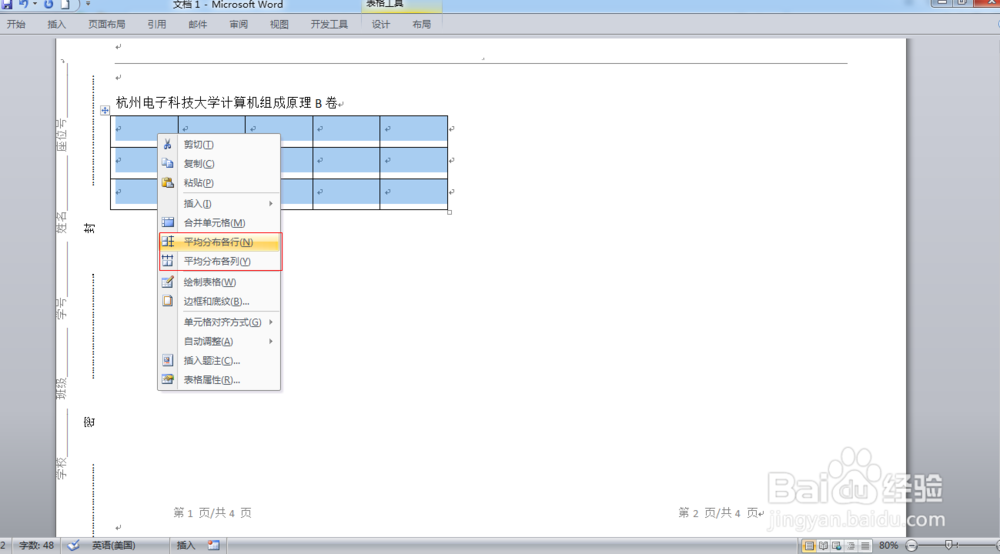
Task: Click the 字数: 48 word count in status bar
Action: (x=36, y=546)
